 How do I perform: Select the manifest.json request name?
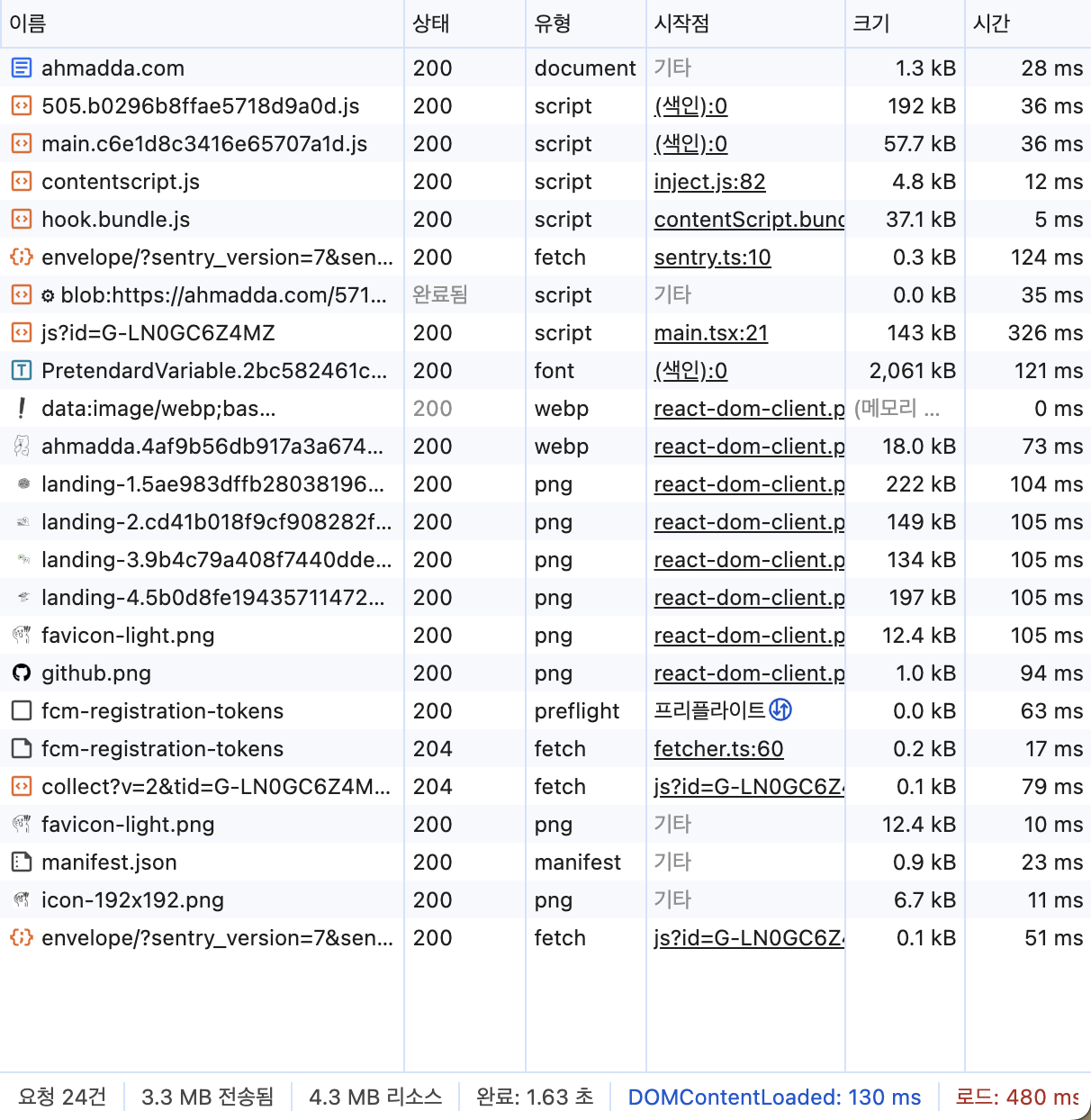pos(109,862)
